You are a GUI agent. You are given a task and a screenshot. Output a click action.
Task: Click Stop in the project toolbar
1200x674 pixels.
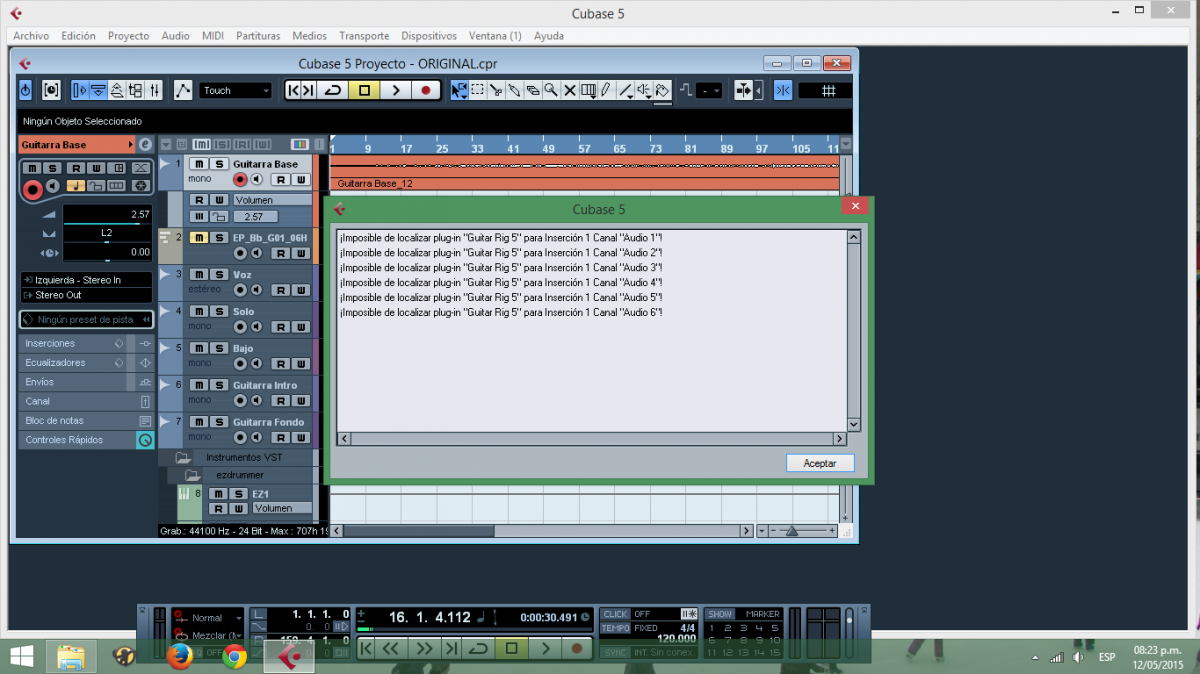(364, 90)
